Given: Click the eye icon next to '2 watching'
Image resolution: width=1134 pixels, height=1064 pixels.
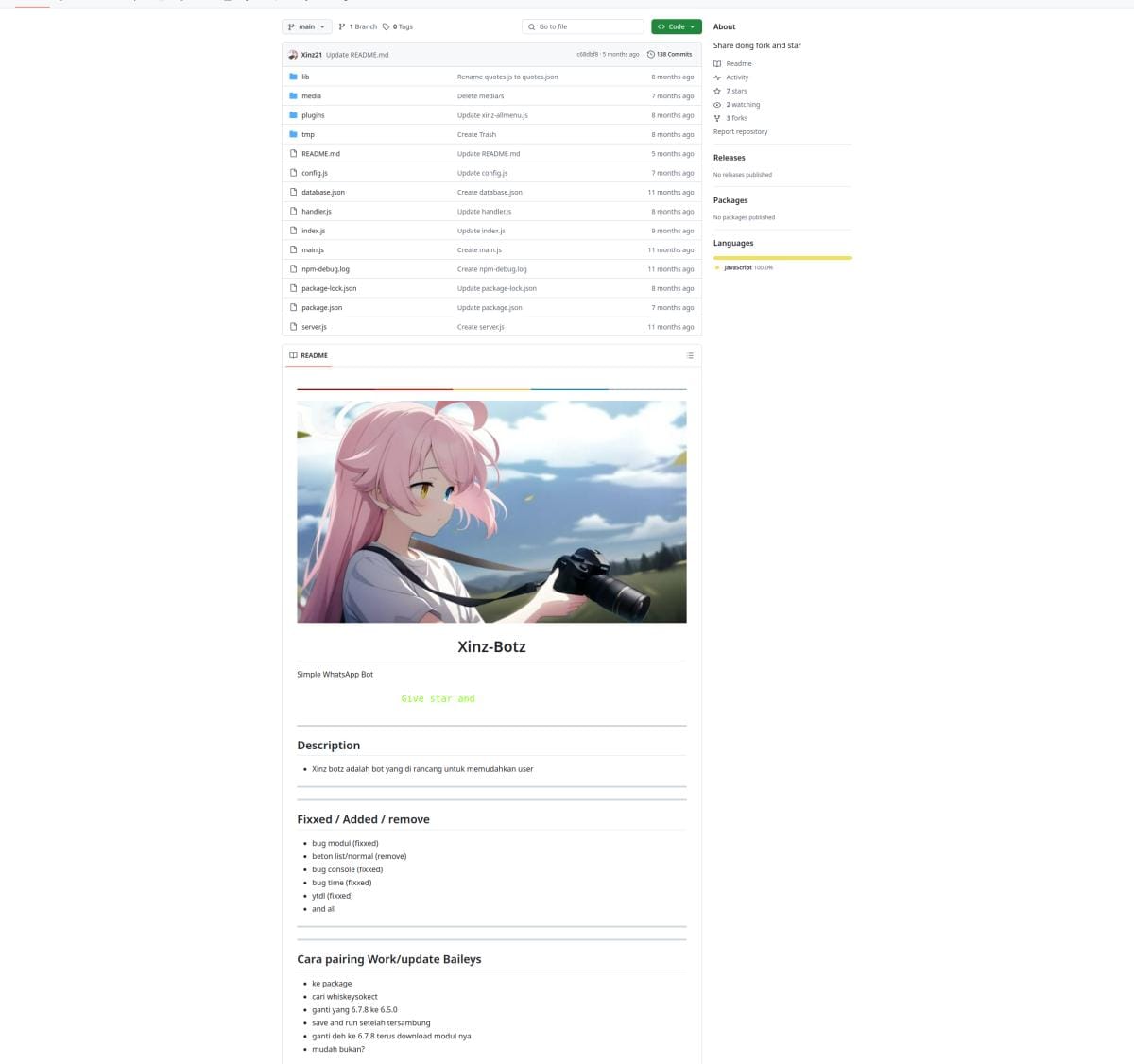Looking at the screenshot, I should 717,104.
